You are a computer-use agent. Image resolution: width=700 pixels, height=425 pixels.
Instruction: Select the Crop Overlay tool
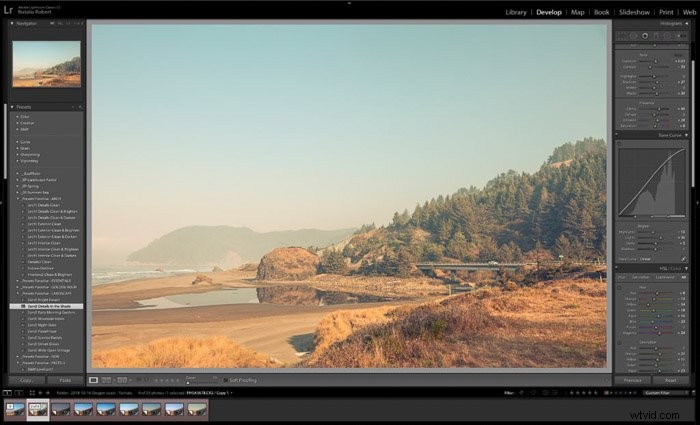pos(621,36)
